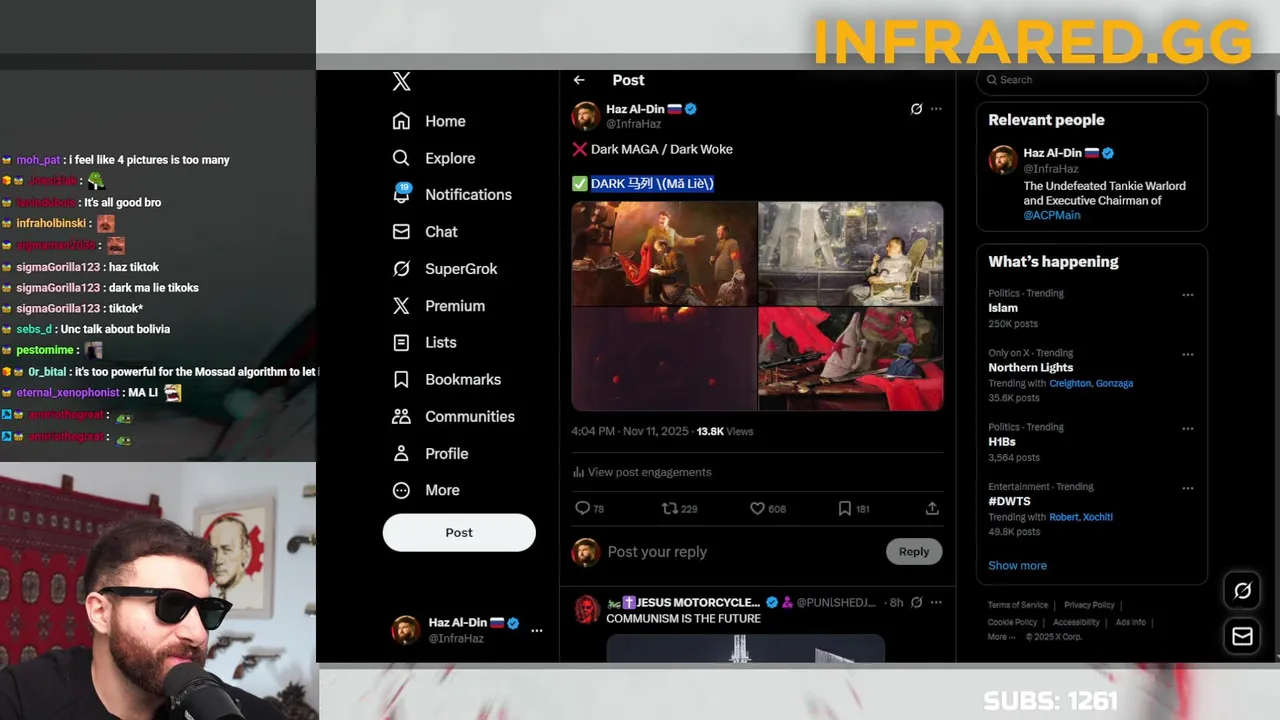
Task: Click the X logo icon
Action: click(401, 82)
